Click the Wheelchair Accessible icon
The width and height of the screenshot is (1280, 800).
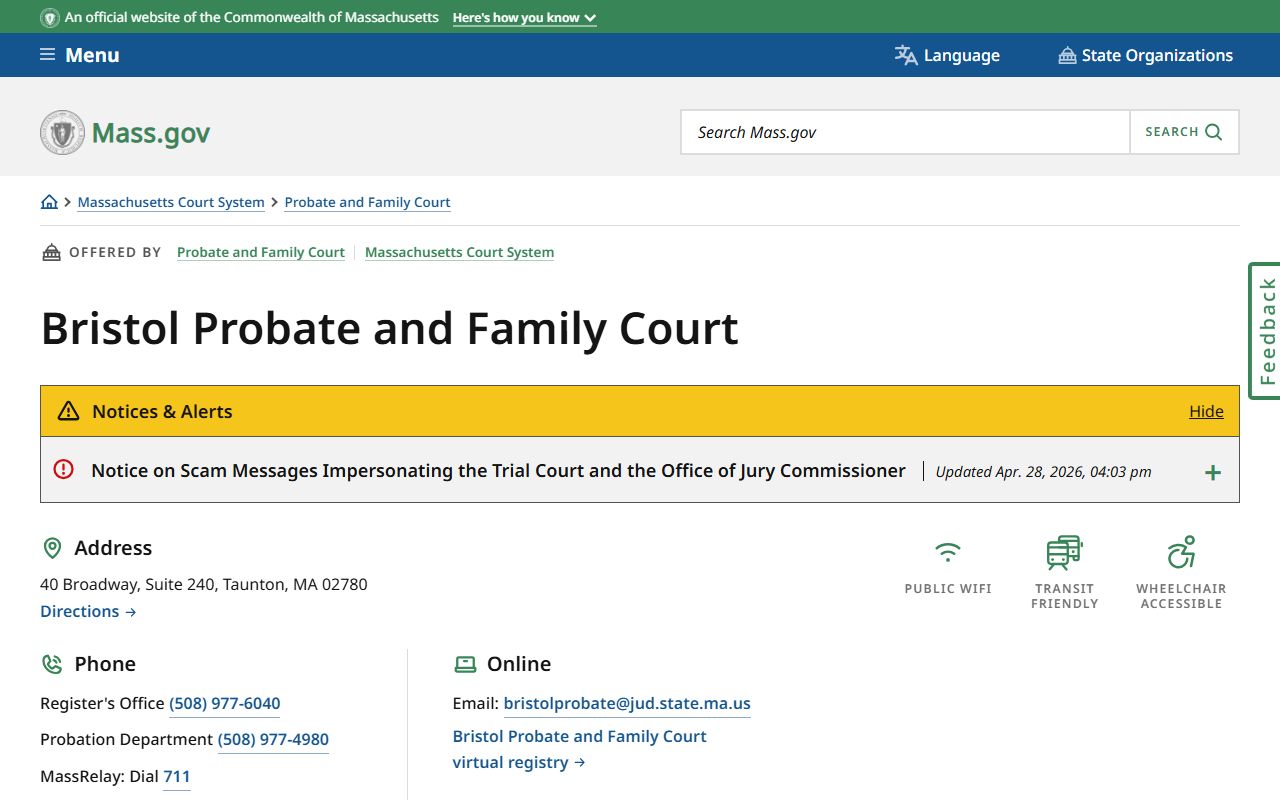[1181, 552]
